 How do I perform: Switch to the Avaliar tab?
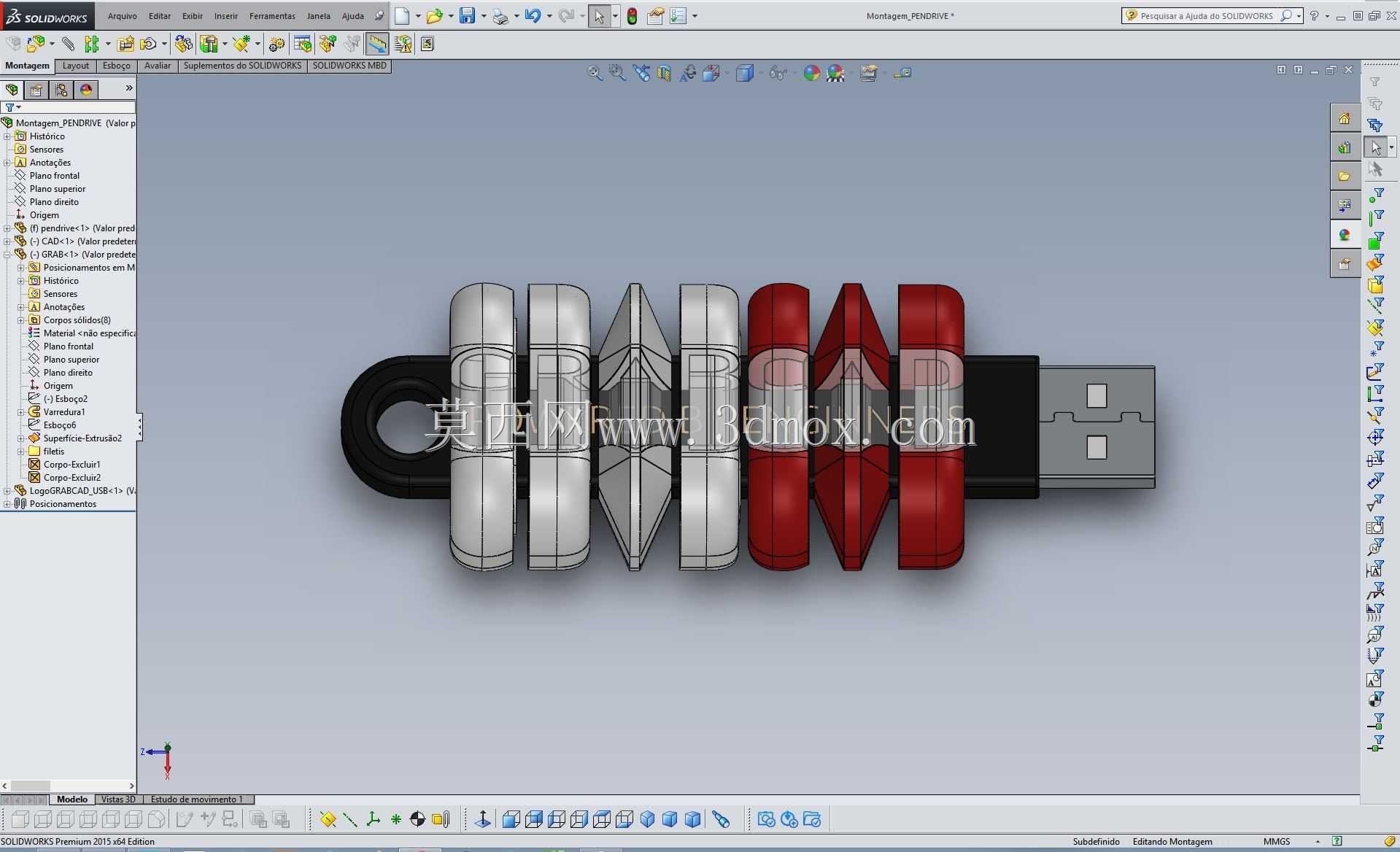pyautogui.click(x=157, y=66)
